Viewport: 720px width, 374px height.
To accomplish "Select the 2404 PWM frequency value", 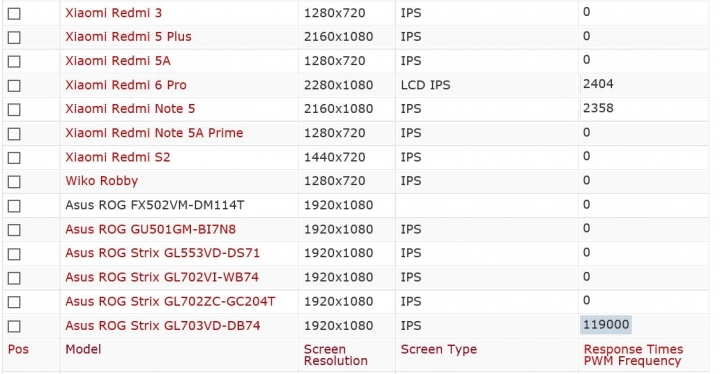I will (x=598, y=84).
